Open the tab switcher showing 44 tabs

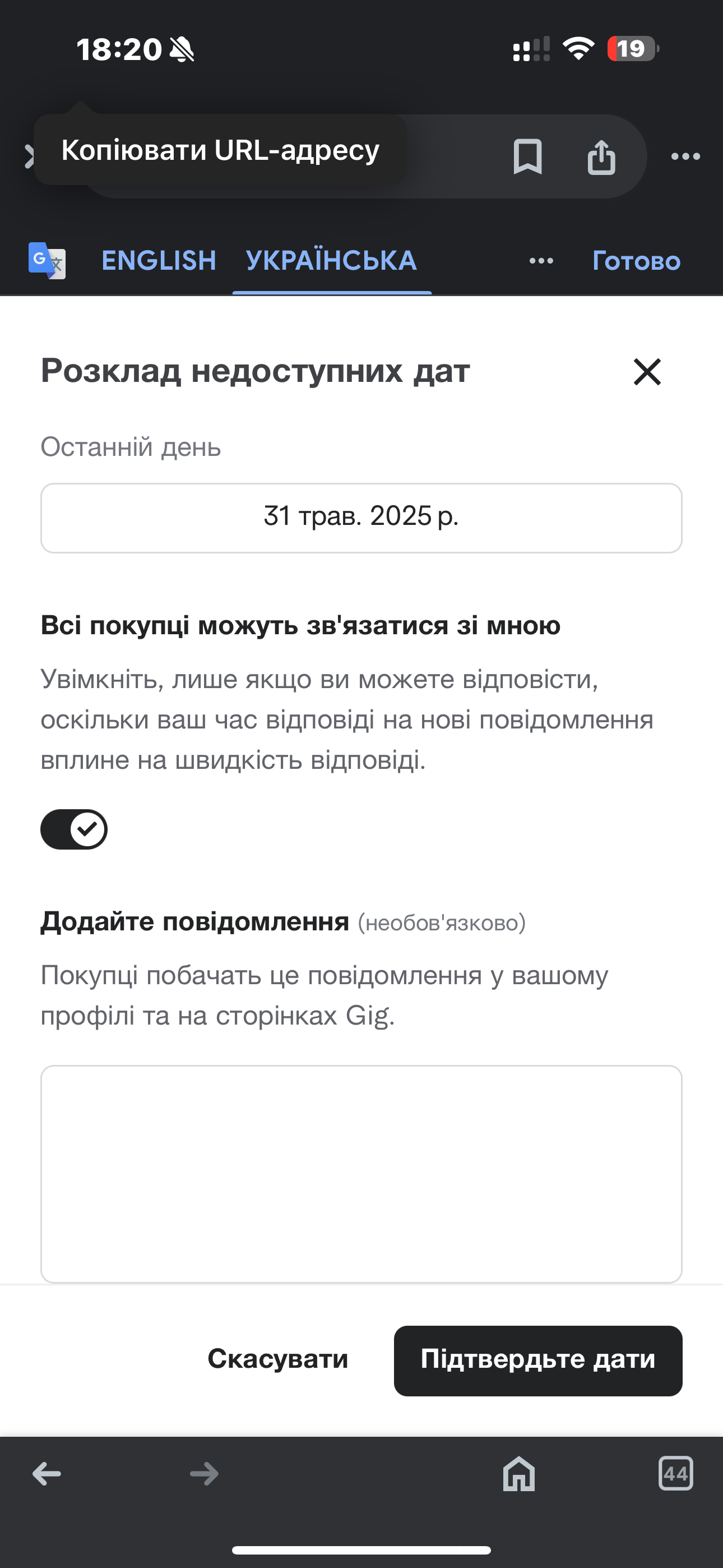coord(675,1473)
